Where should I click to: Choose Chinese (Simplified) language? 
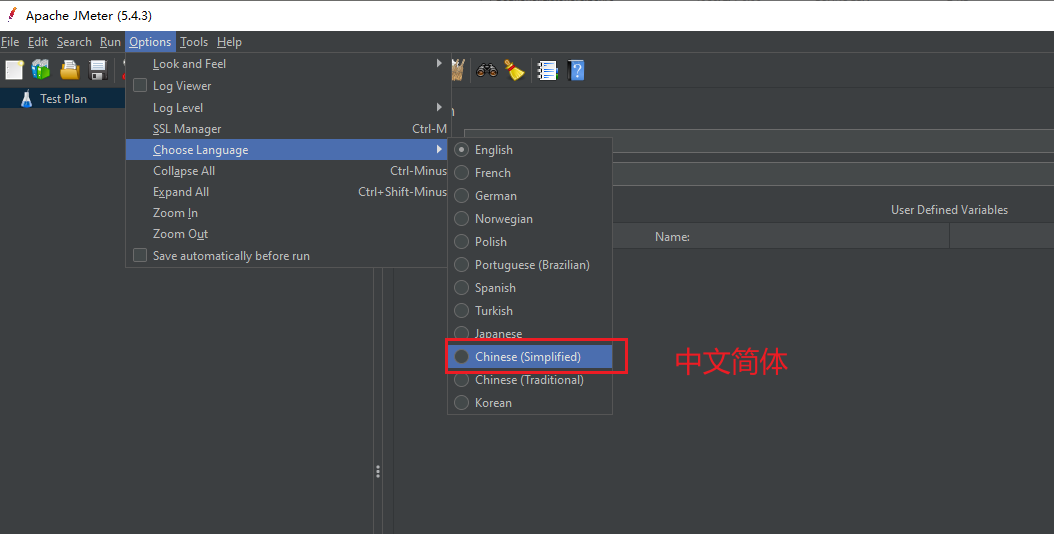(x=530, y=356)
